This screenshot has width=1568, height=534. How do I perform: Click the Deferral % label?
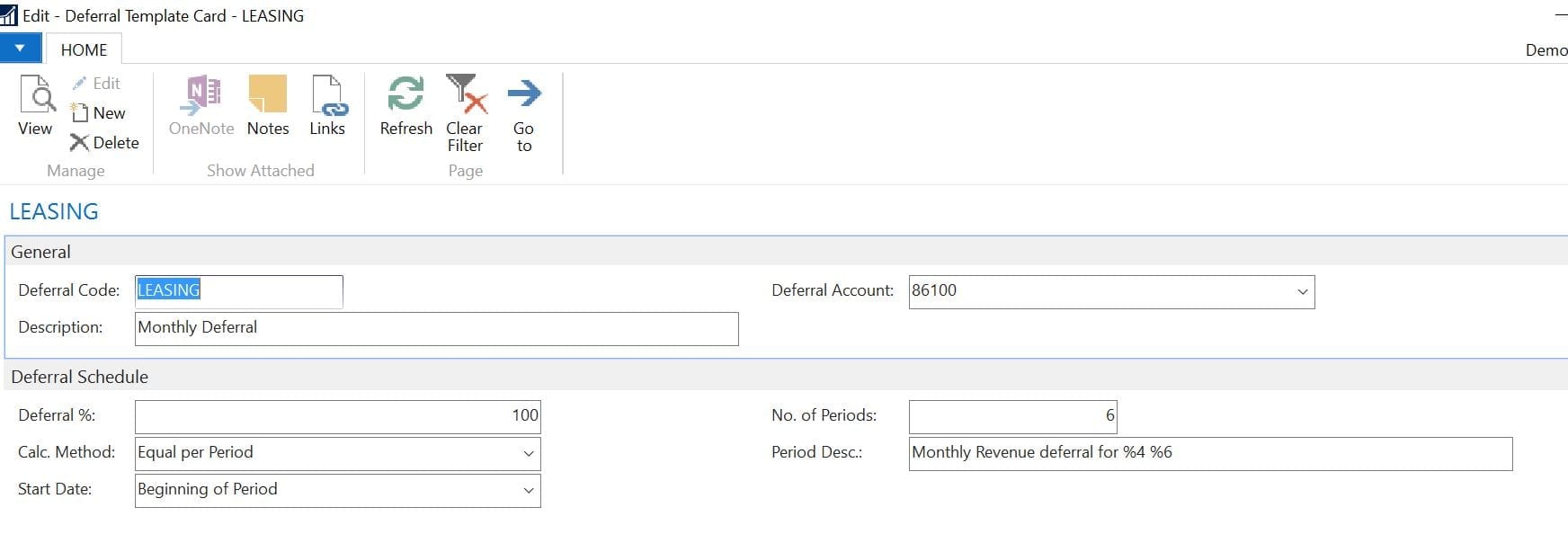coord(57,415)
